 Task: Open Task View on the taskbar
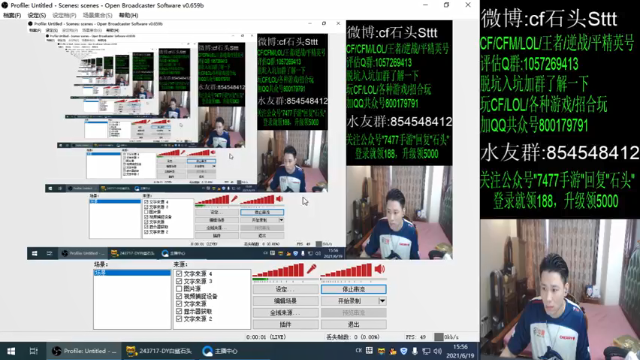[33, 351]
